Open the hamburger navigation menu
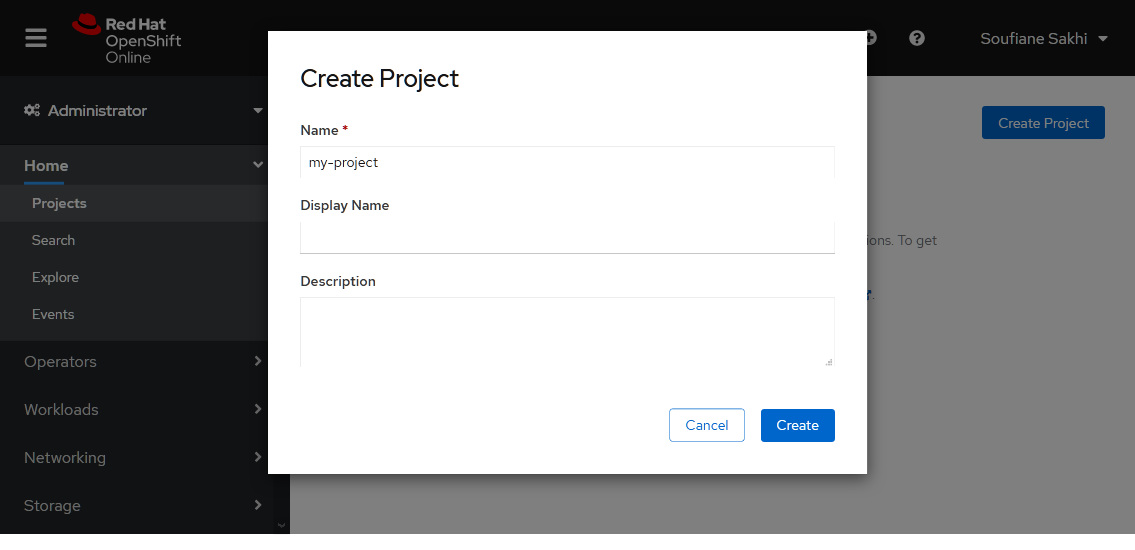This screenshot has height=550, width=1135. click(35, 38)
